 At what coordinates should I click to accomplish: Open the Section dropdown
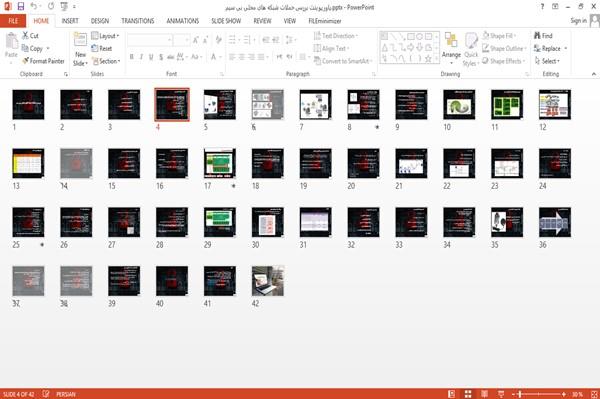(x=106, y=61)
